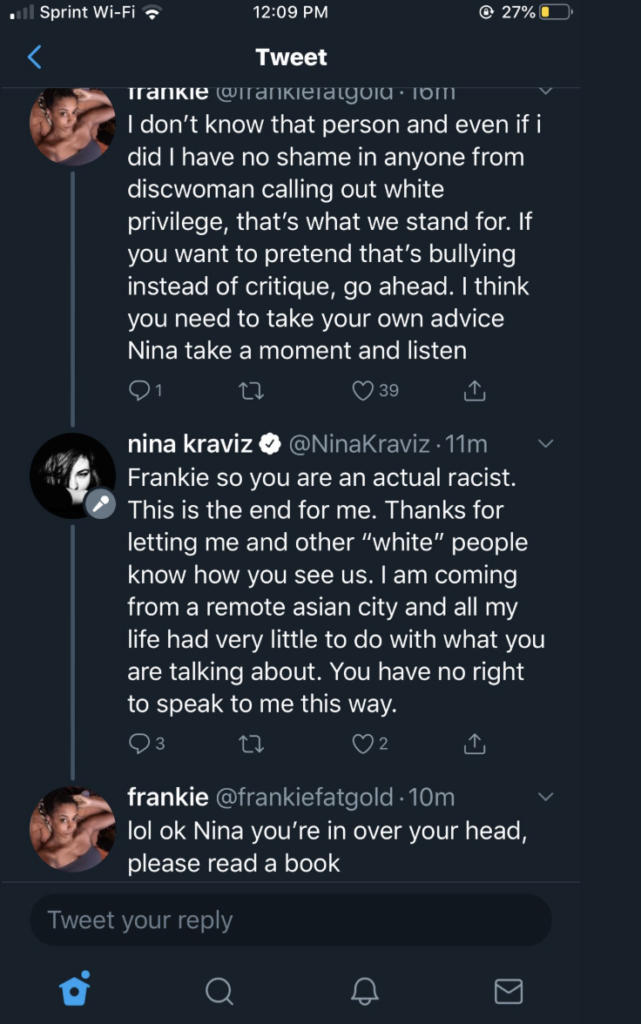Expand options chevron on top frankie tweet

[x=546, y=91]
